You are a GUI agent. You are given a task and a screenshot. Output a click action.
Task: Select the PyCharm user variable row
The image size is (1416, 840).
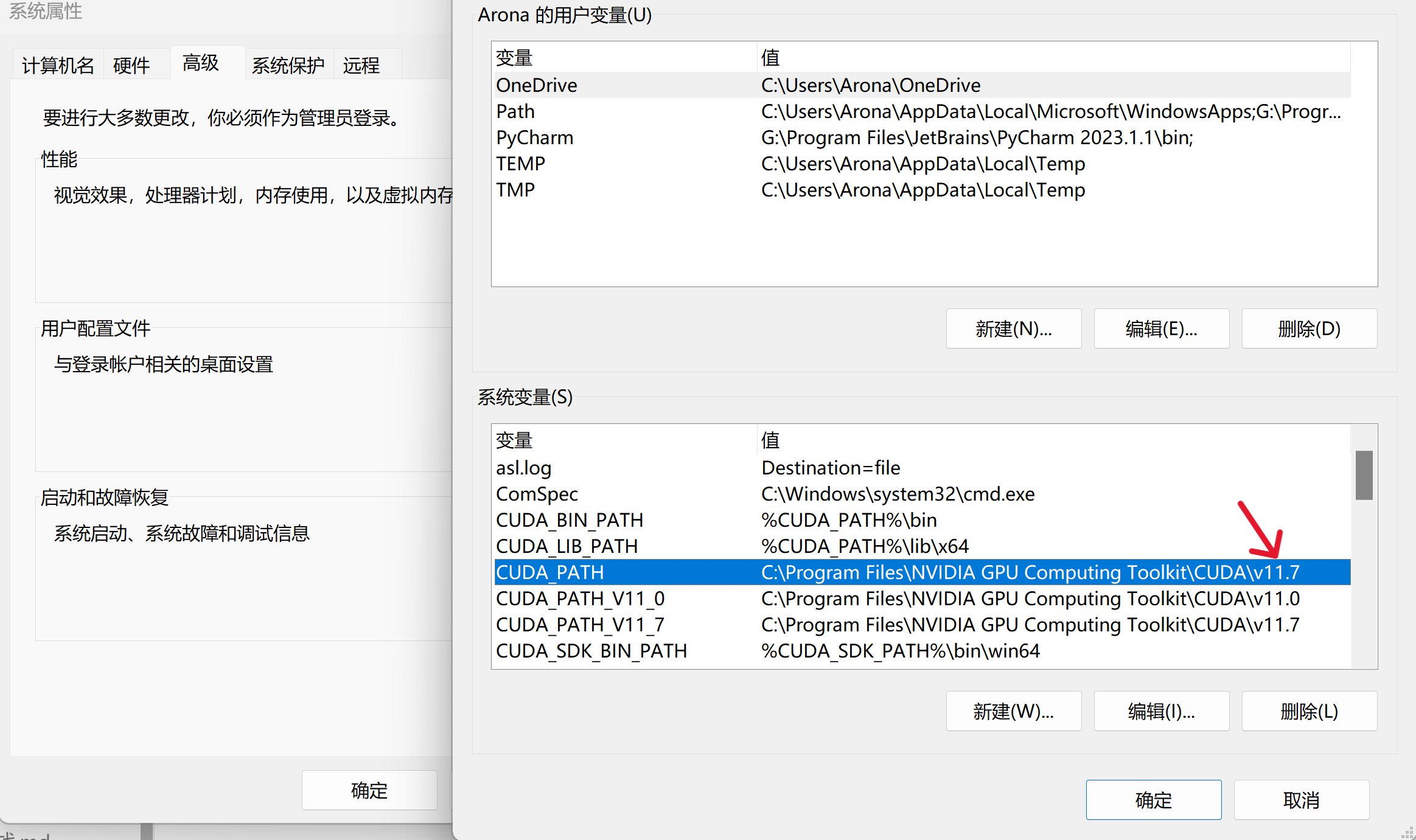(922, 137)
